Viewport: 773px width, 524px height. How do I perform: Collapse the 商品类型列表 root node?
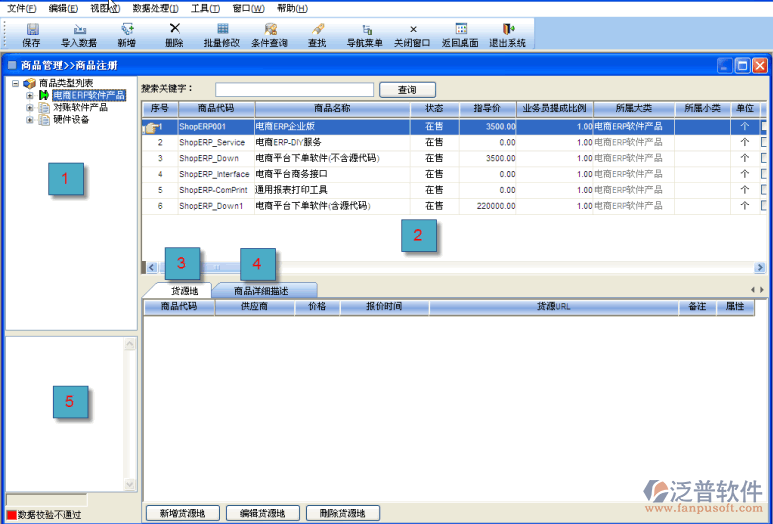tap(16, 83)
